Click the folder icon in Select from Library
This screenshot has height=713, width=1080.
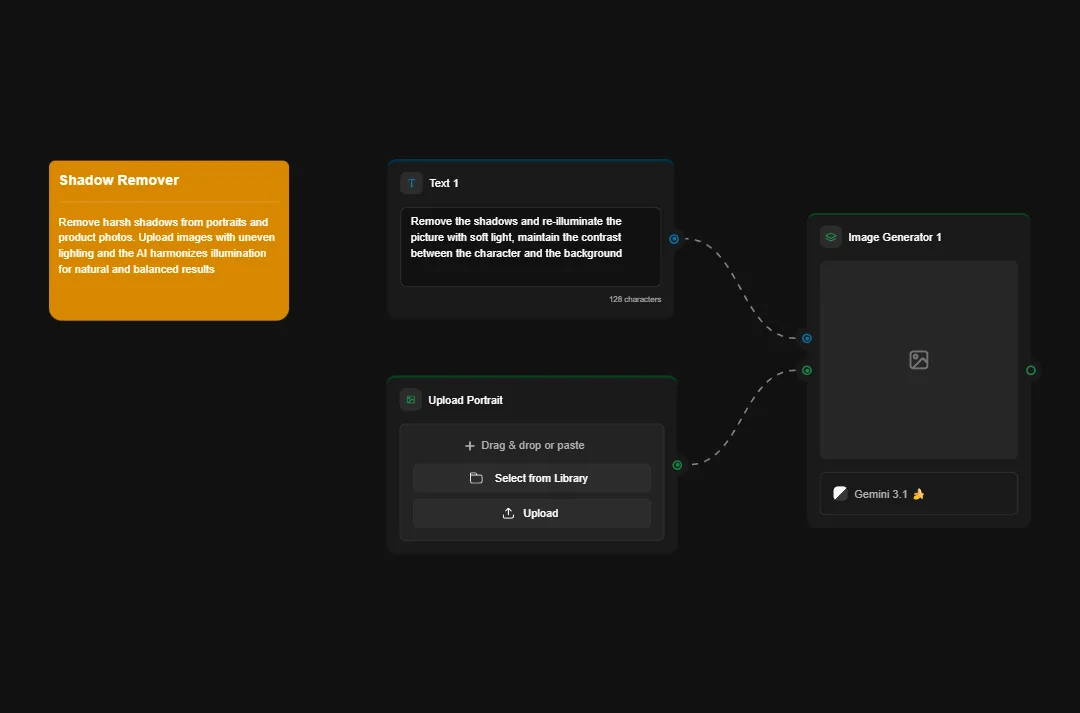click(x=476, y=478)
